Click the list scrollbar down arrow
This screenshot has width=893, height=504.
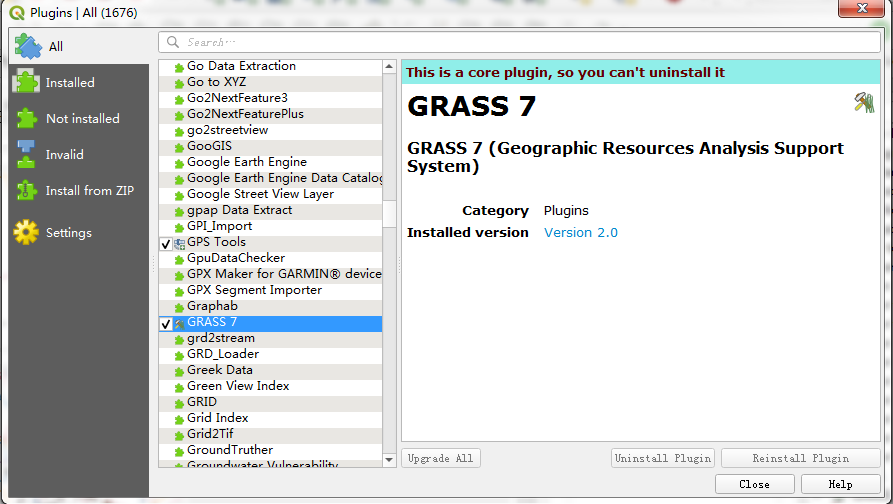[x=389, y=460]
